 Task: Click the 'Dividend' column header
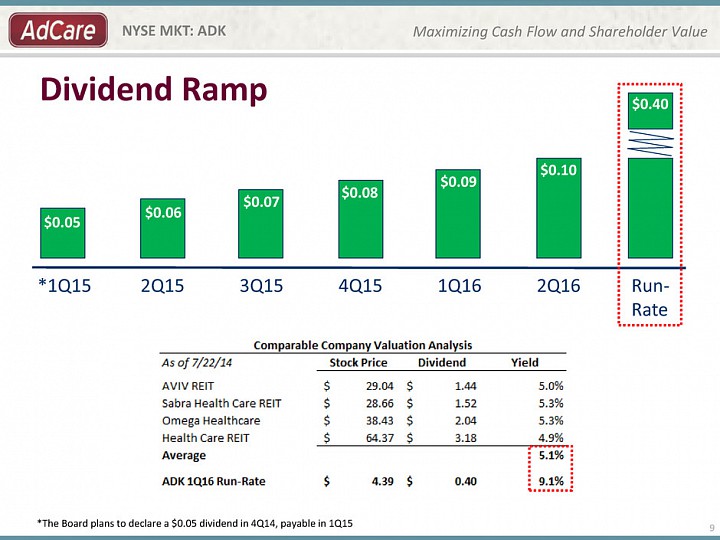(x=442, y=363)
